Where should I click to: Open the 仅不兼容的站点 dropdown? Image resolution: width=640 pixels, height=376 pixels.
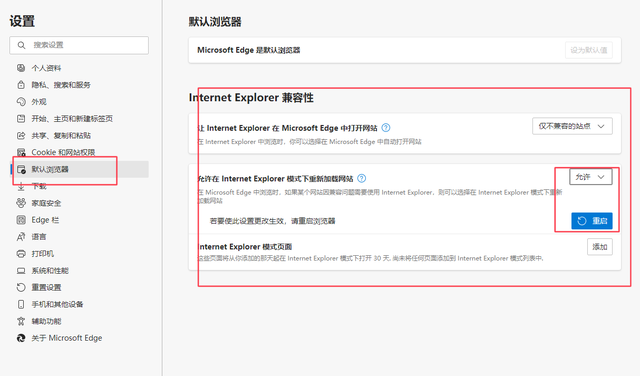pos(572,126)
